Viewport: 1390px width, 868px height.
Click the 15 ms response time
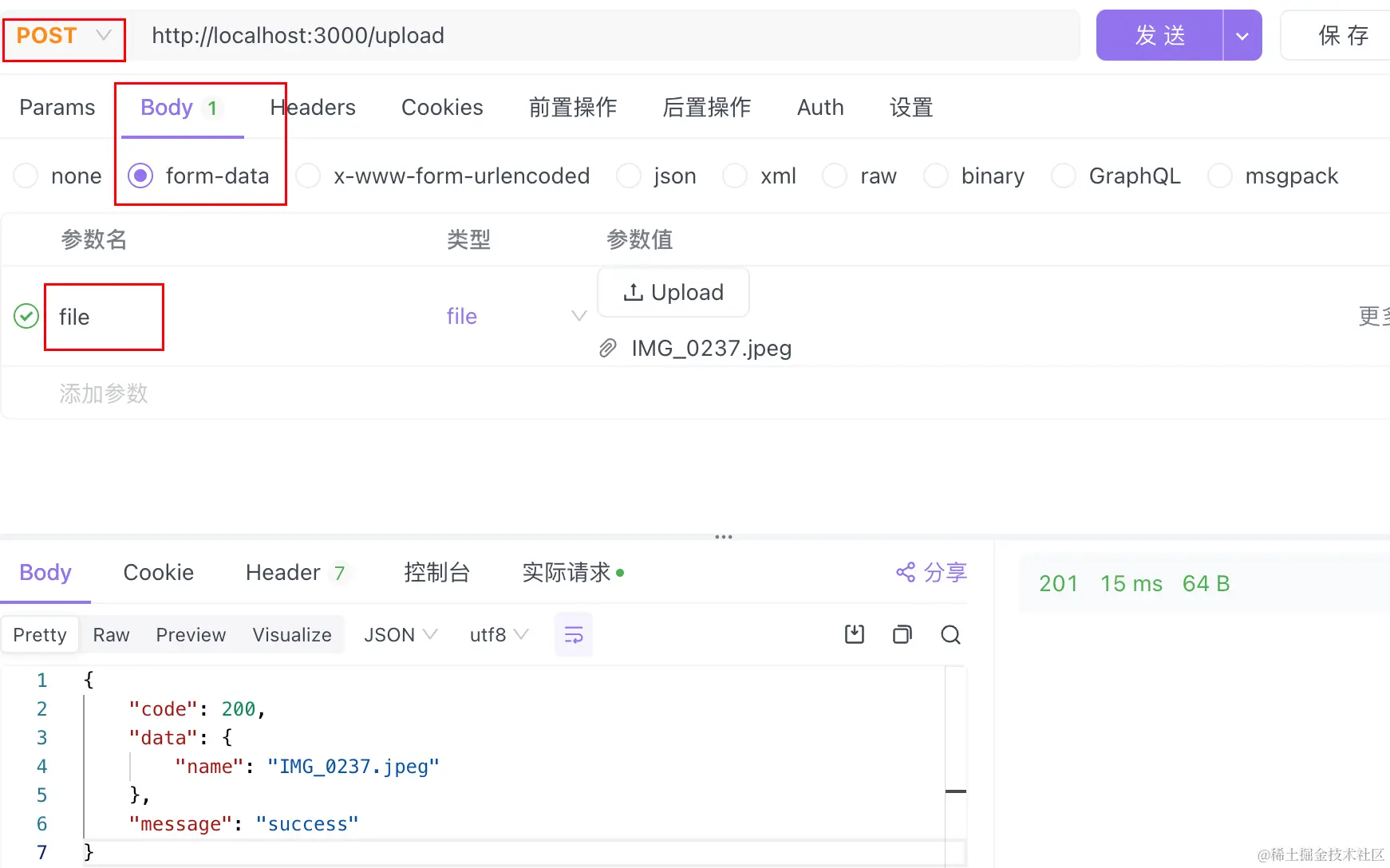pos(1131,584)
